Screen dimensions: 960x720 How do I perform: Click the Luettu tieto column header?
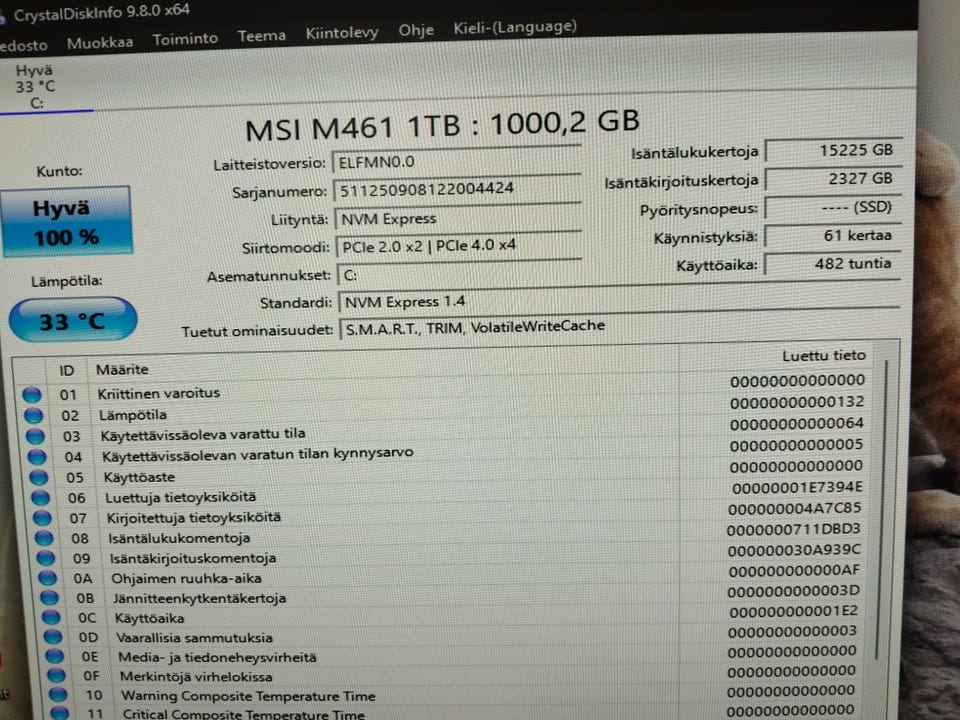[823, 356]
